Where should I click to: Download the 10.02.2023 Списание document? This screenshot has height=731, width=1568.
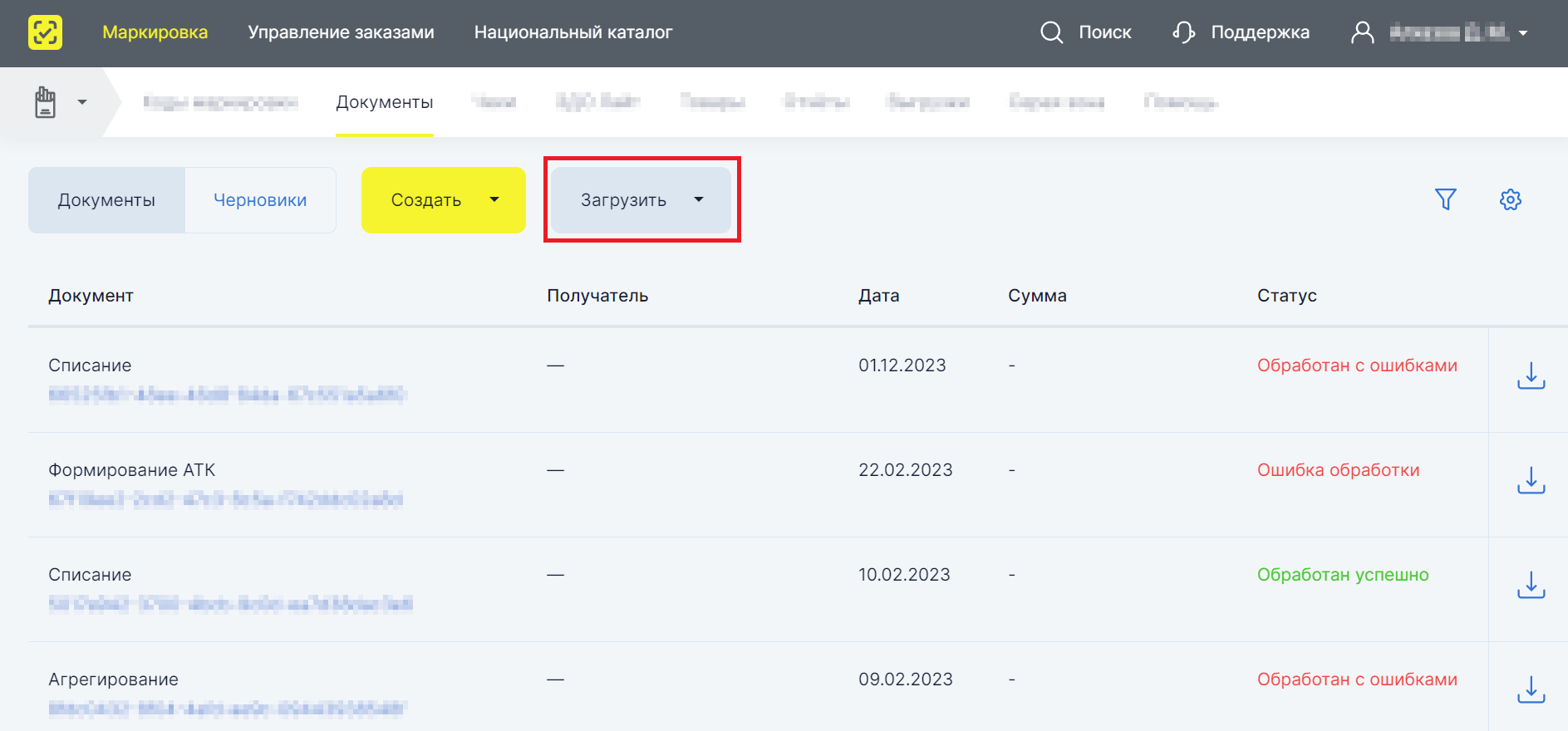(1531, 586)
